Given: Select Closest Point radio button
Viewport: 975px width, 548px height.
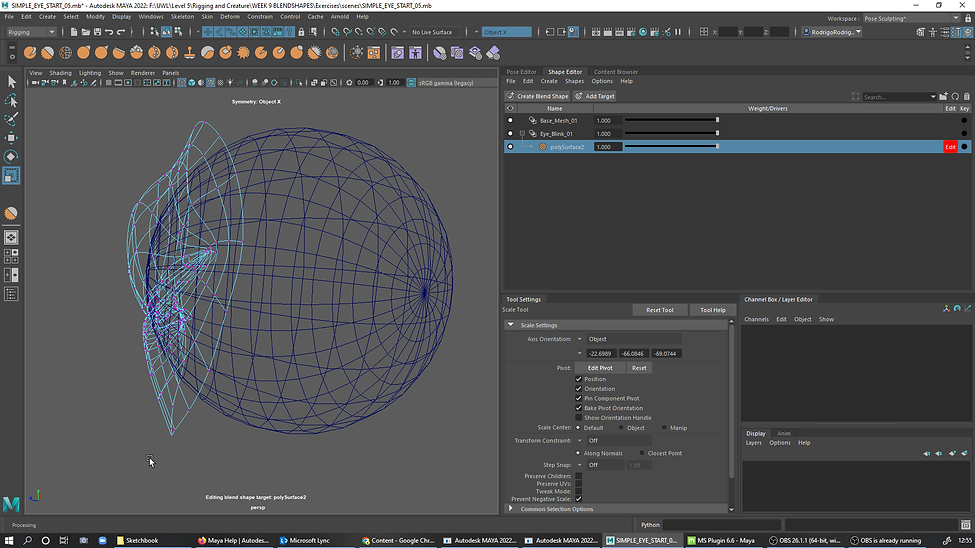Looking at the screenshot, I should [642, 453].
